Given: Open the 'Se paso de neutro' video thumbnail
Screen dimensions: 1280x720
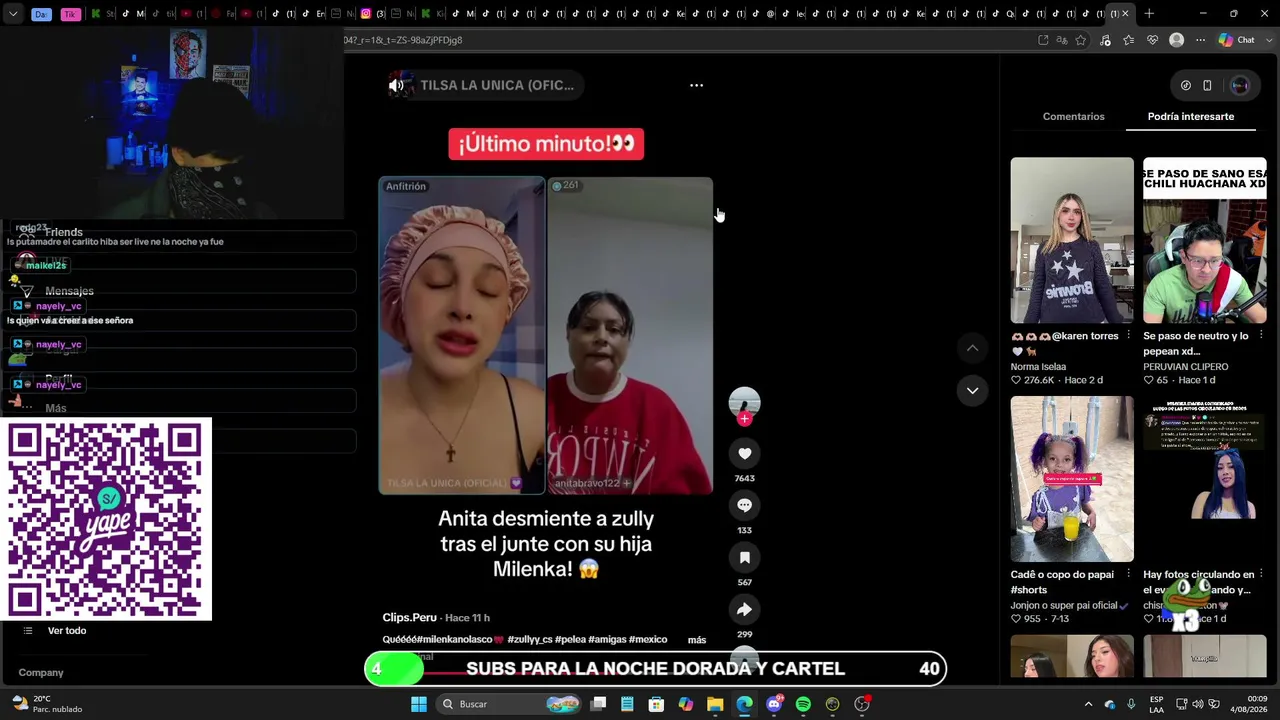Looking at the screenshot, I should [x=1205, y=240].
